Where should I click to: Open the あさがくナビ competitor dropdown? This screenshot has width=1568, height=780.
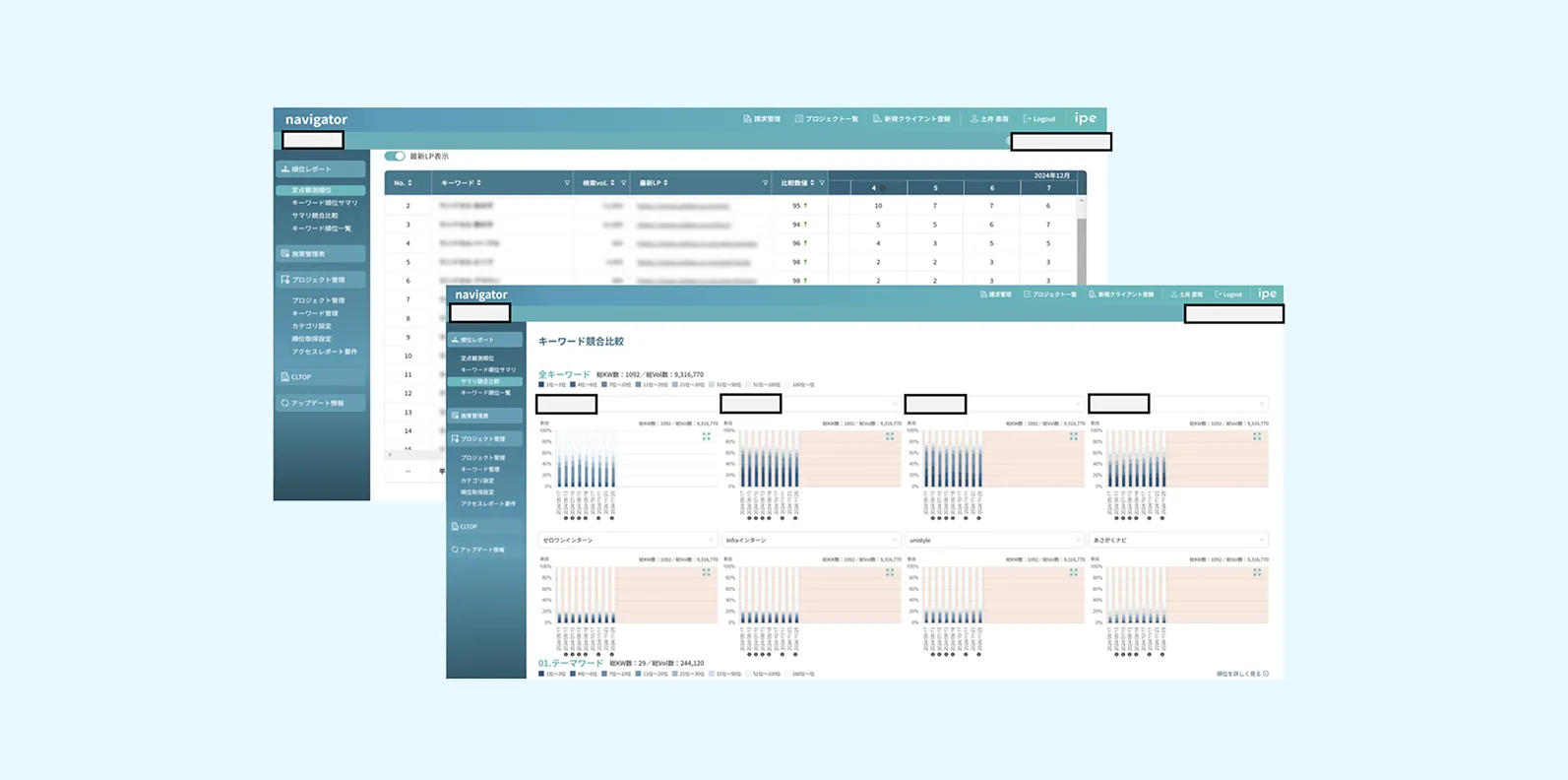[1177, 541]
